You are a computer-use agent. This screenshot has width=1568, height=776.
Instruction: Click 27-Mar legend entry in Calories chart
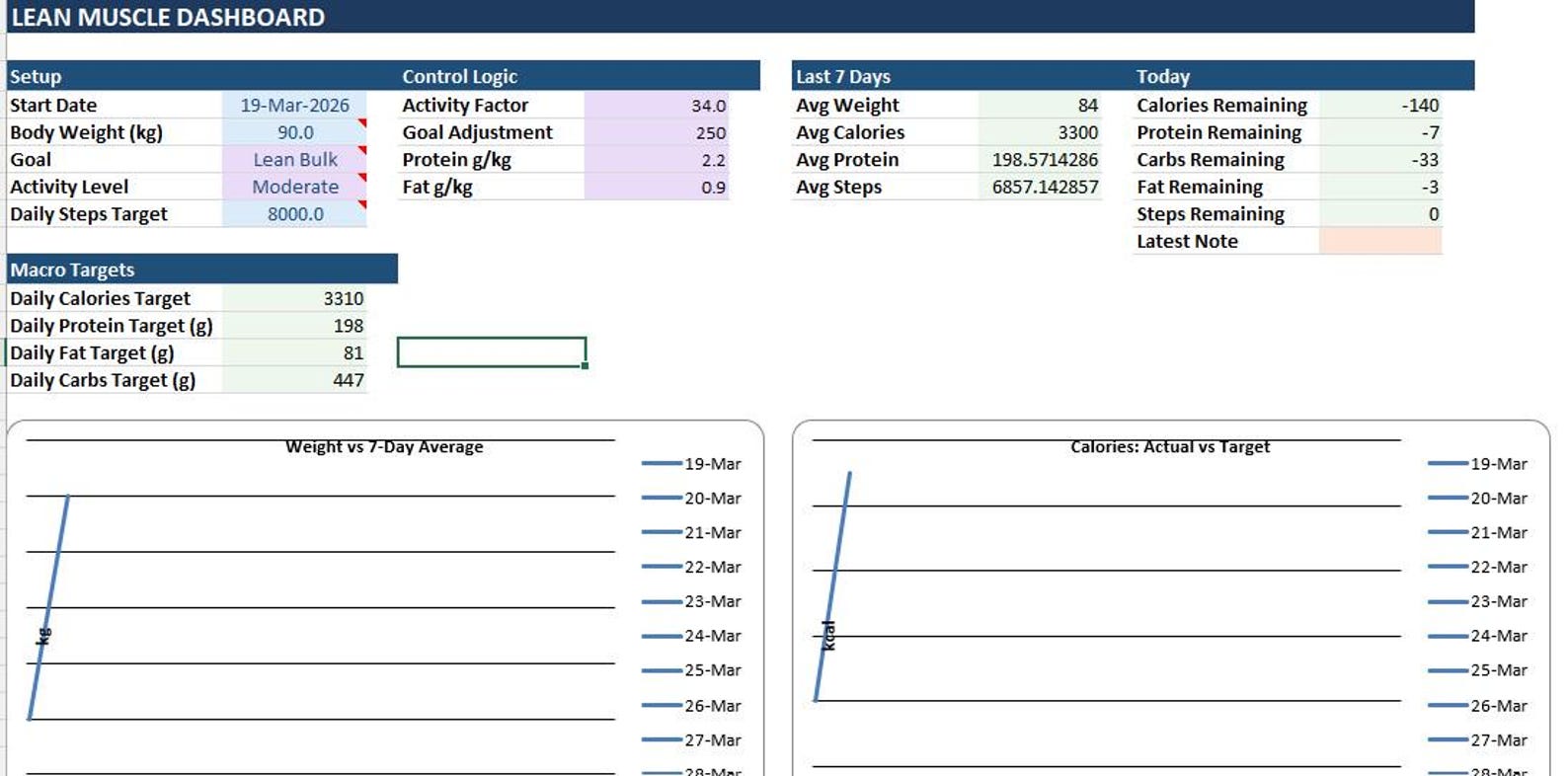click(1477, 739)
